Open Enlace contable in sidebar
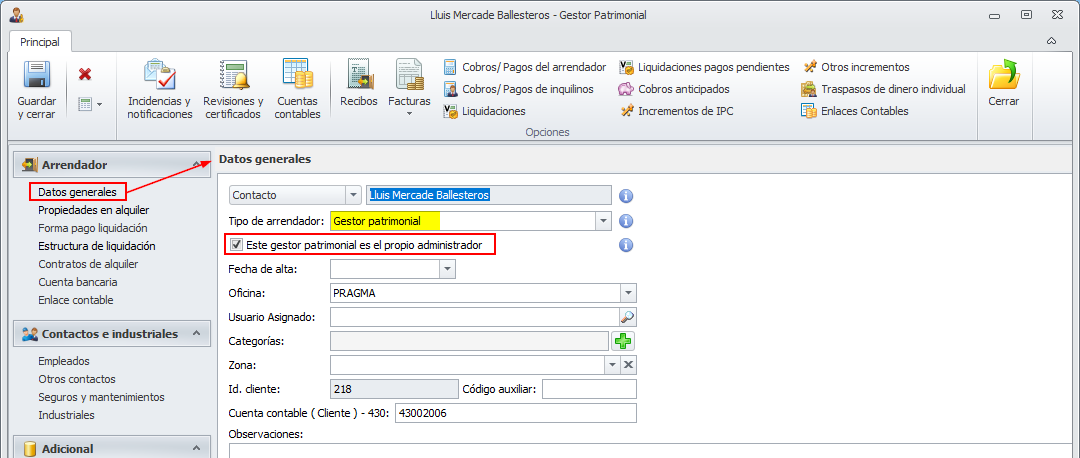This screenshot has height=458, width=1080. tap(76, 300)
